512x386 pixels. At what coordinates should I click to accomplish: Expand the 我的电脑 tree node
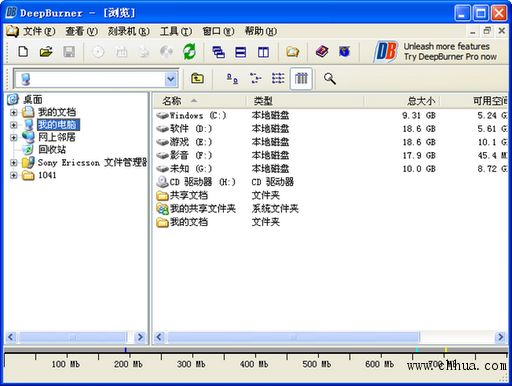pyautogui.click(x=13, y=125)
